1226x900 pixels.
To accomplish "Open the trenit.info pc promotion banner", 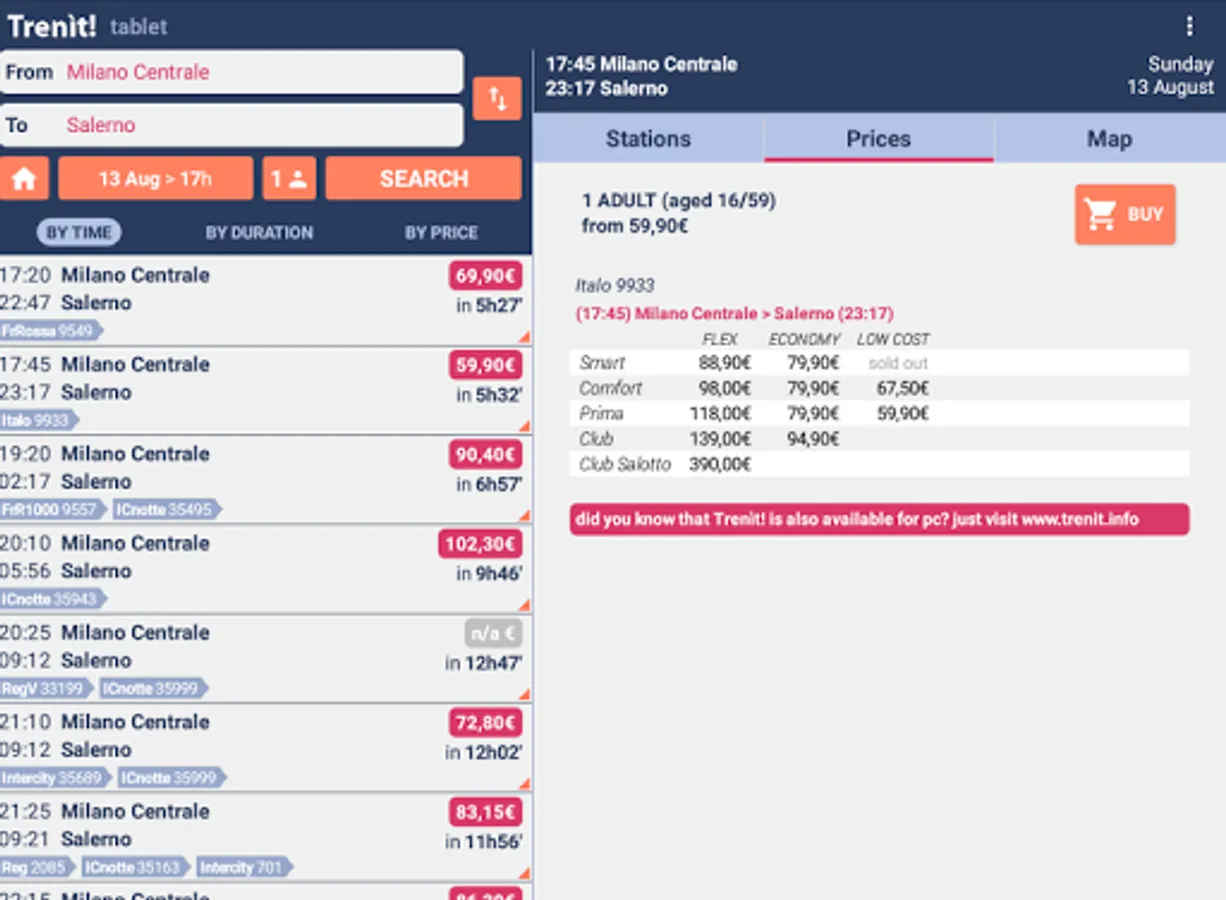I will point(879,519).
